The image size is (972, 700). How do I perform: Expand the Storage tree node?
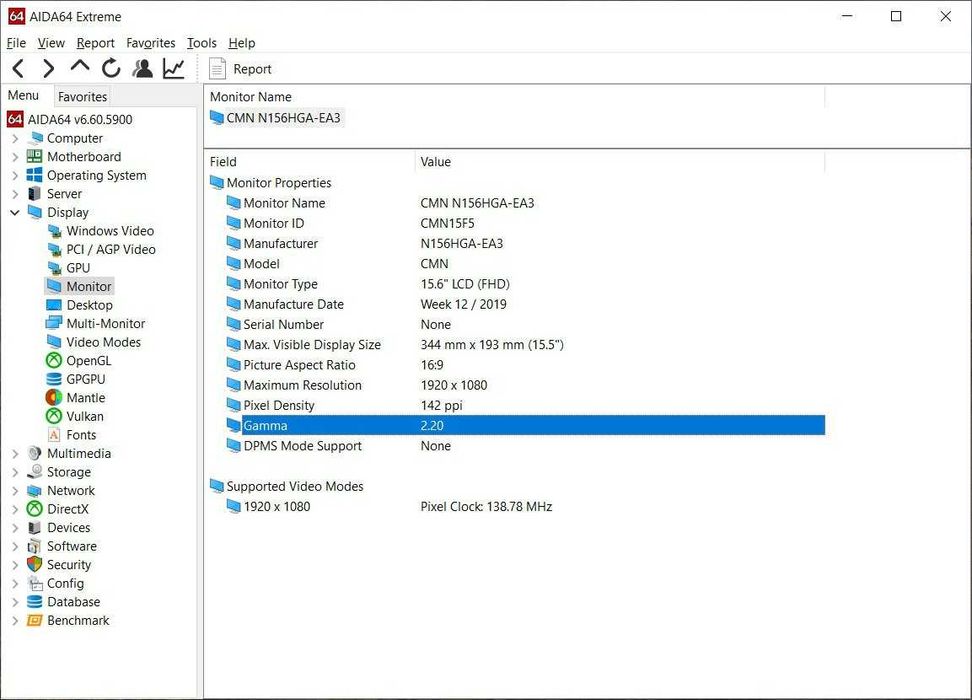pos(15,472)
